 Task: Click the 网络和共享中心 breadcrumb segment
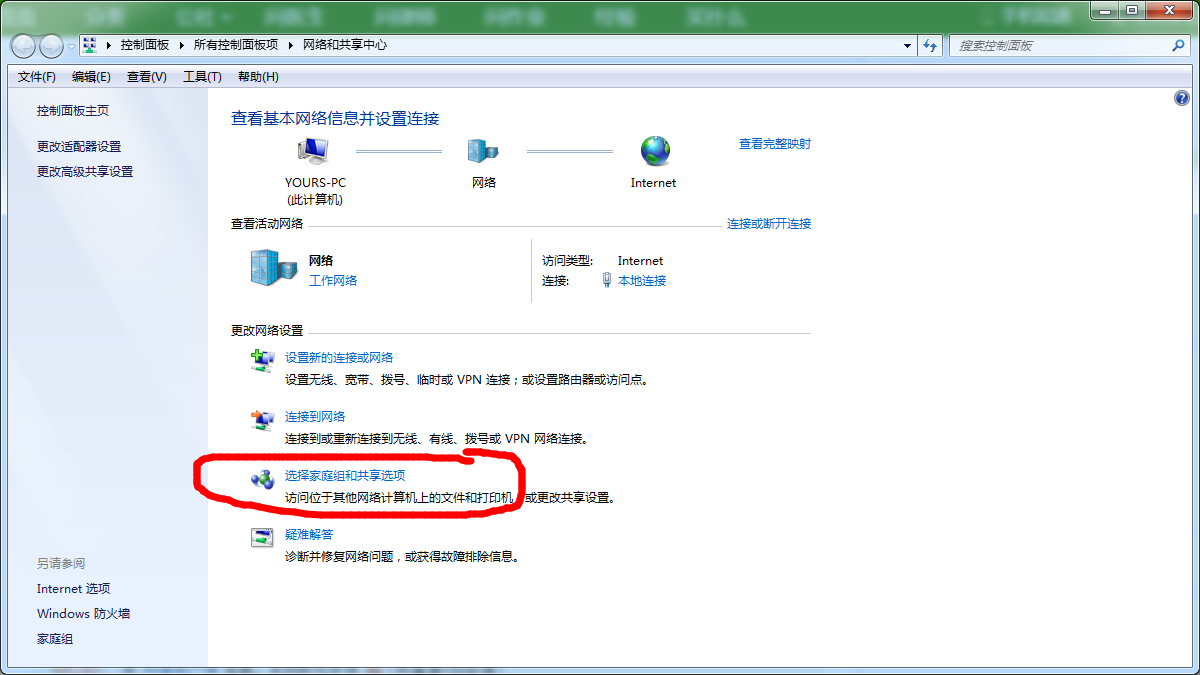pyautogui.click(x=345, y=45)
